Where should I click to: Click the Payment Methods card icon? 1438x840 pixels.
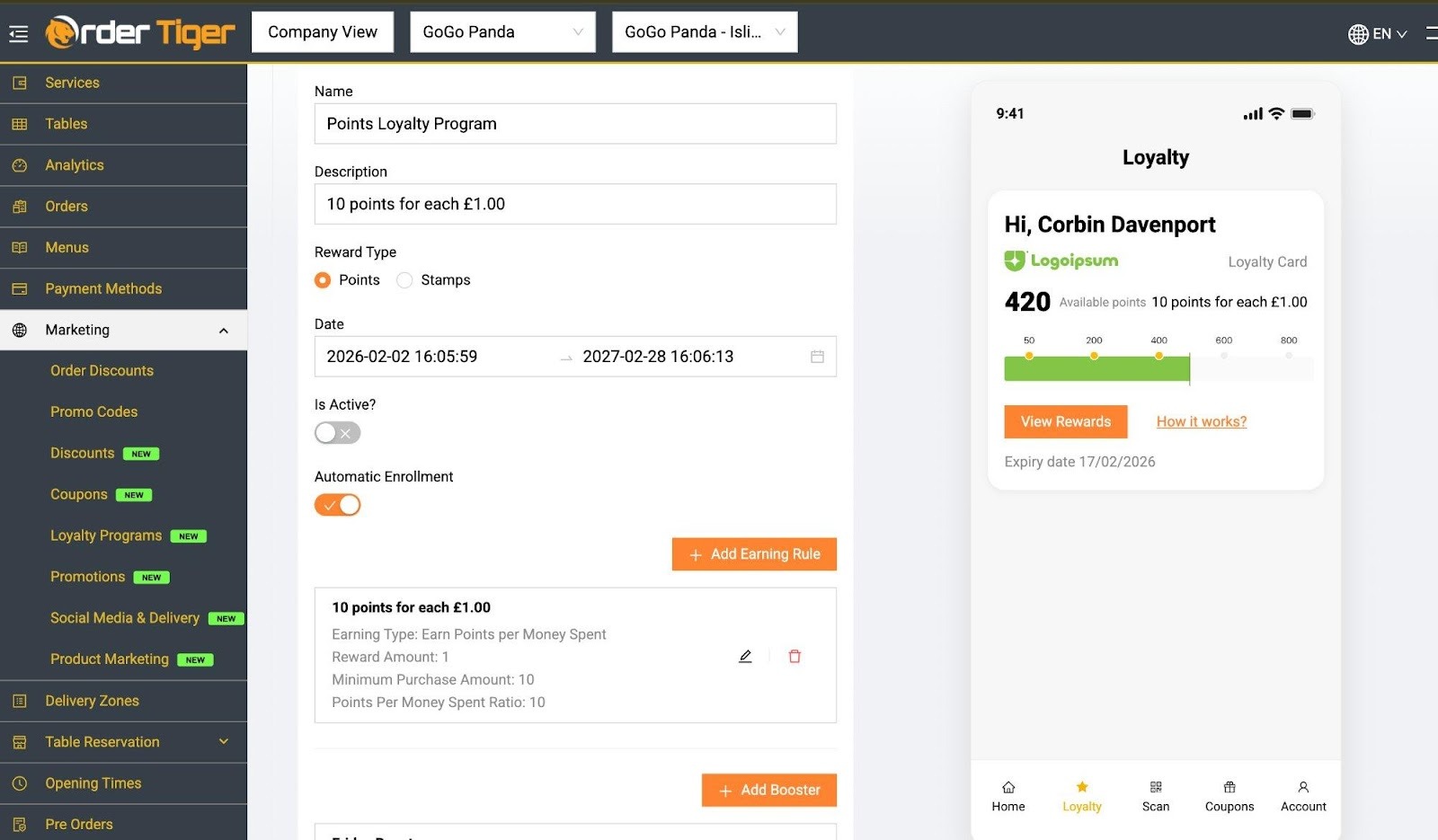(x=20, y=289)
